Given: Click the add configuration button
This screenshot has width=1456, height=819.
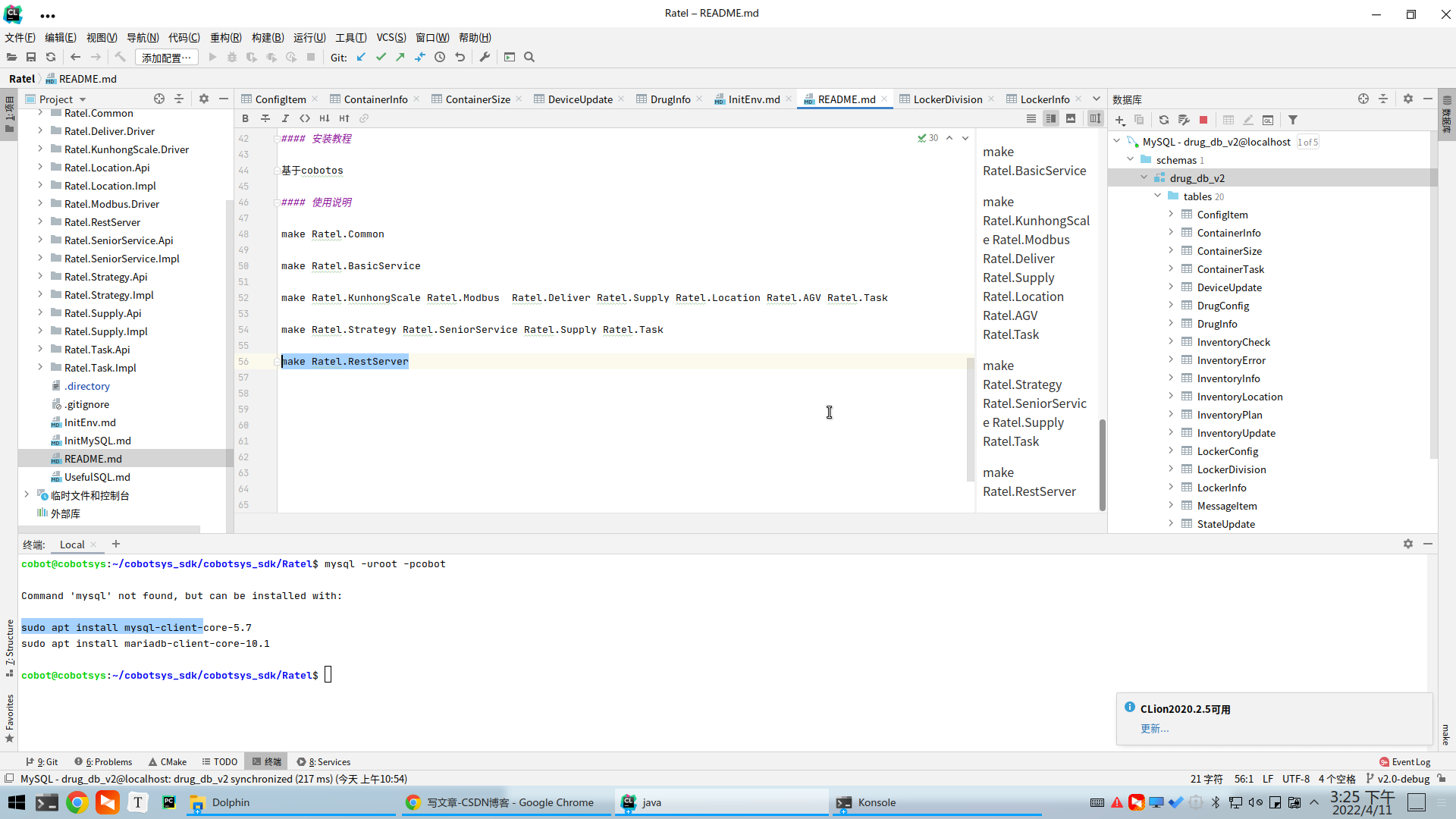Looking at the screenshot, I should pos(166,58).
